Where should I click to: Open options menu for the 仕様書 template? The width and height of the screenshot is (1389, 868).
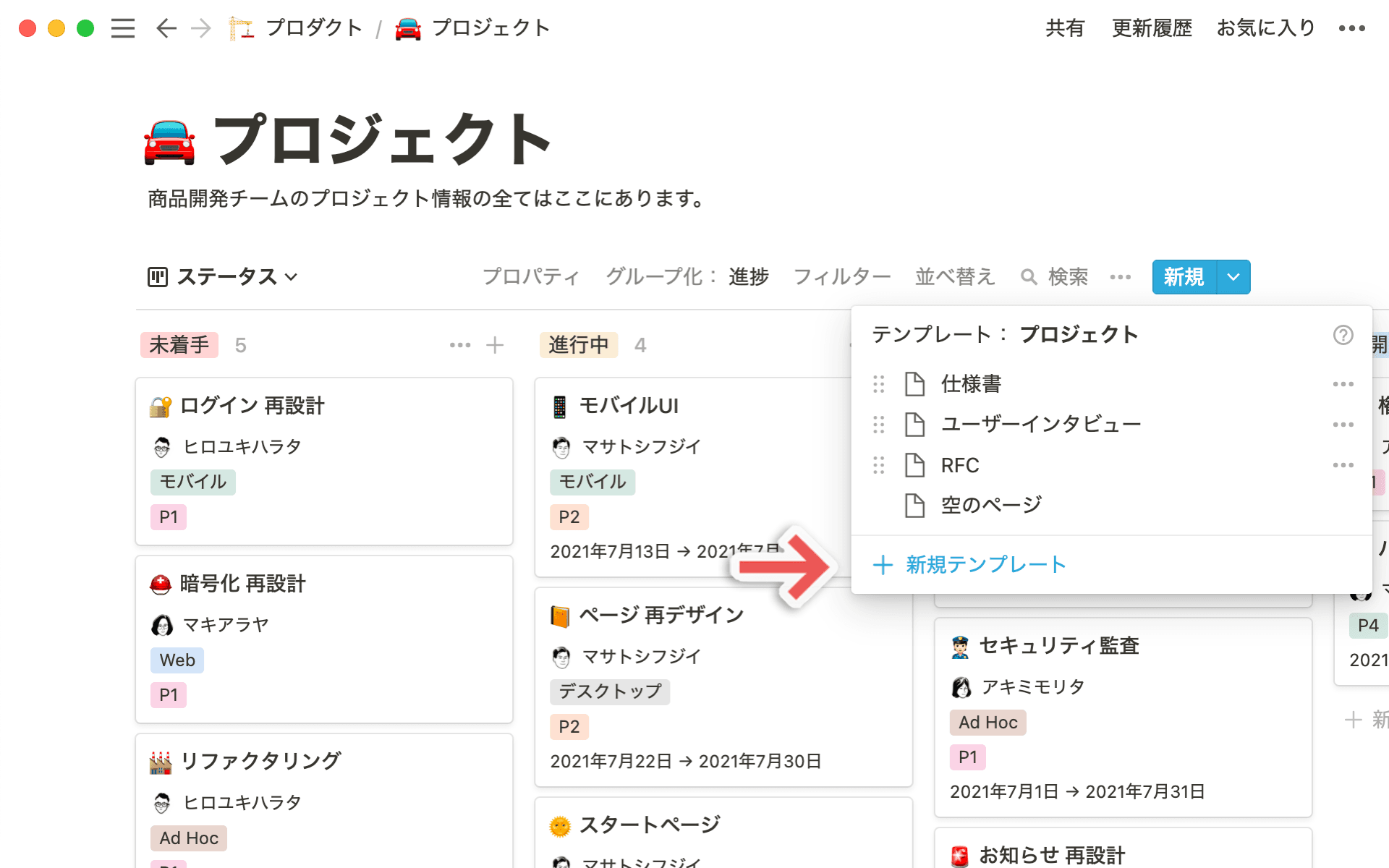pyautogui.click(x=1343, y=384)
